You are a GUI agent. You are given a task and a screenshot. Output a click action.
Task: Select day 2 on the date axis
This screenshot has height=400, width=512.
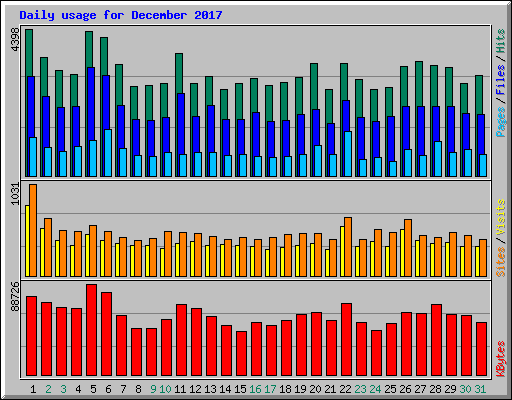[48, 389]
